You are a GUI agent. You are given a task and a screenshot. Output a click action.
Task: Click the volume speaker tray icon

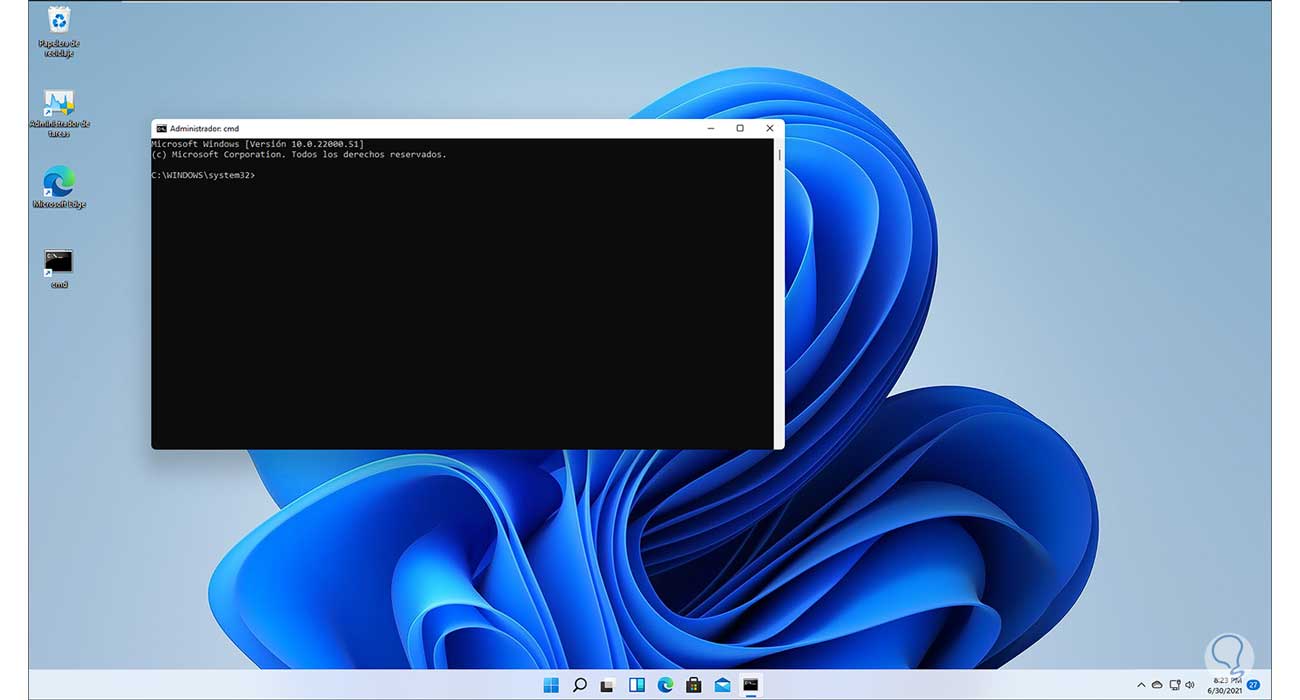point(1191,685)
